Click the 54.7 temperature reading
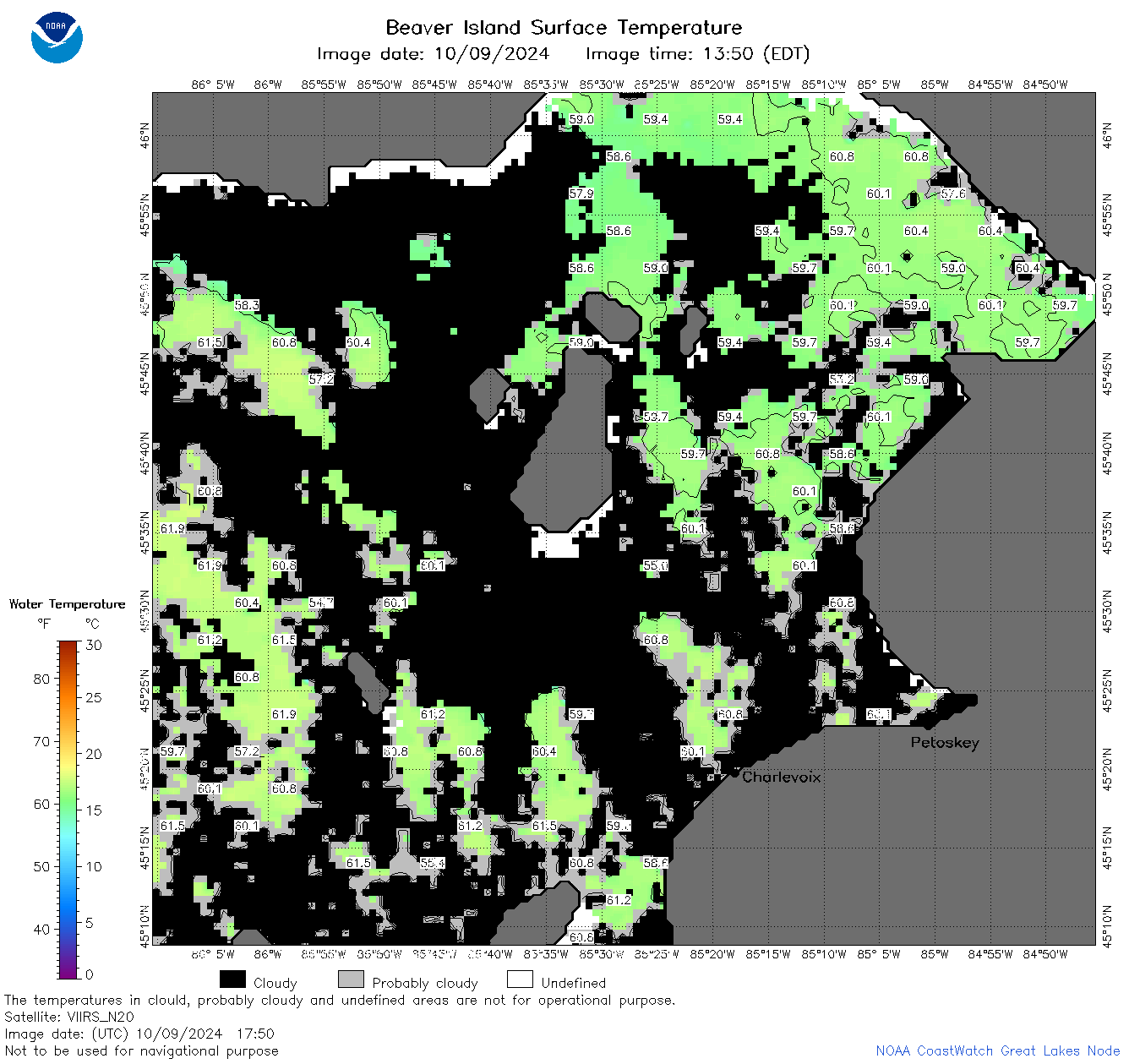The image size is (1129, 1064). point(321,603)
